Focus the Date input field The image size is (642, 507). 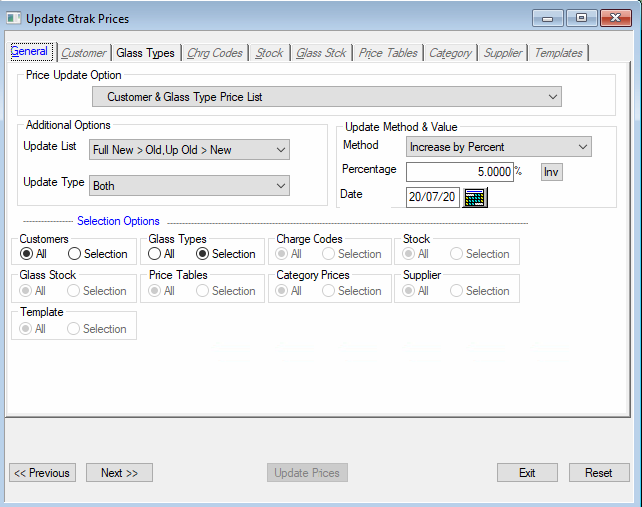click(432, 197)
